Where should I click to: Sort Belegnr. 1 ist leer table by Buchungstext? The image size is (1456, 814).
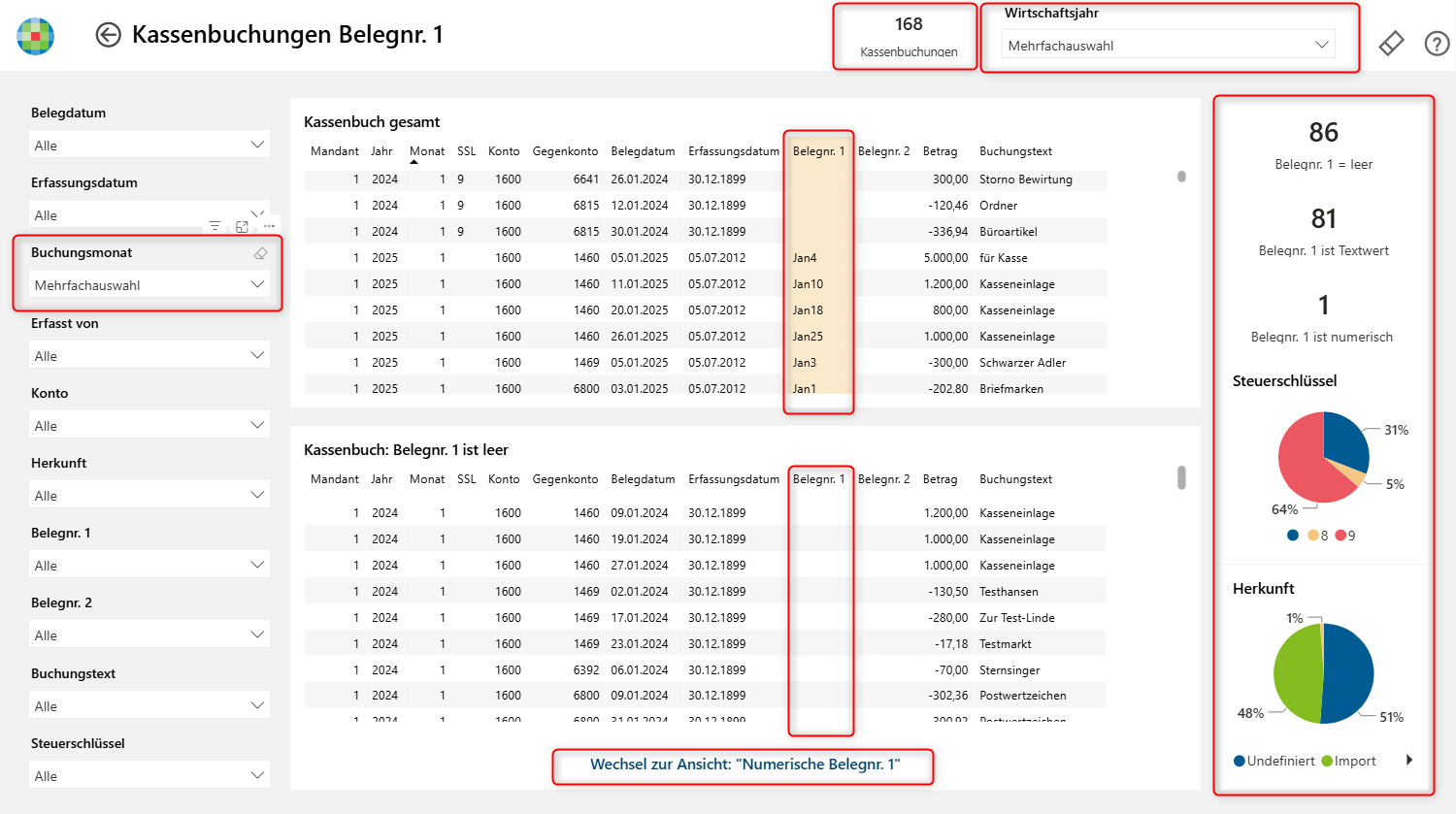(x=1015, y=479)
